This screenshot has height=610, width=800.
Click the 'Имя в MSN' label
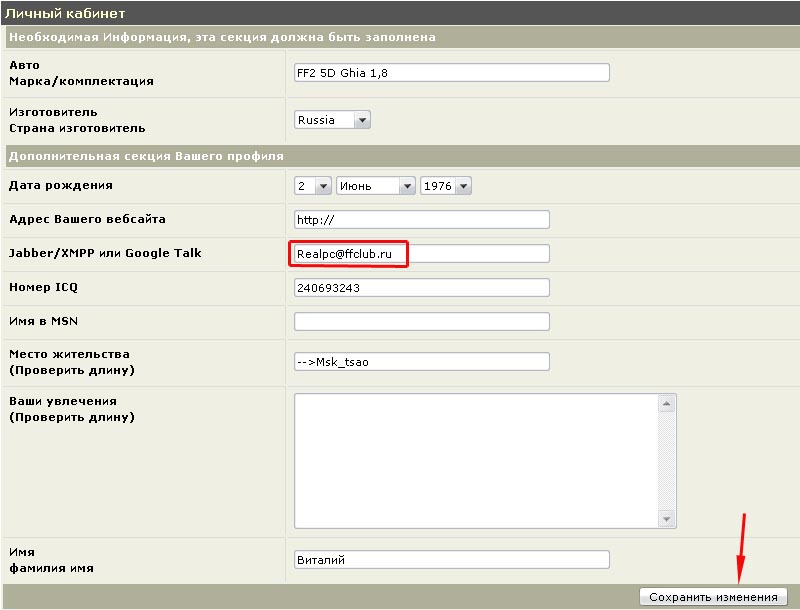coord(43,321)
